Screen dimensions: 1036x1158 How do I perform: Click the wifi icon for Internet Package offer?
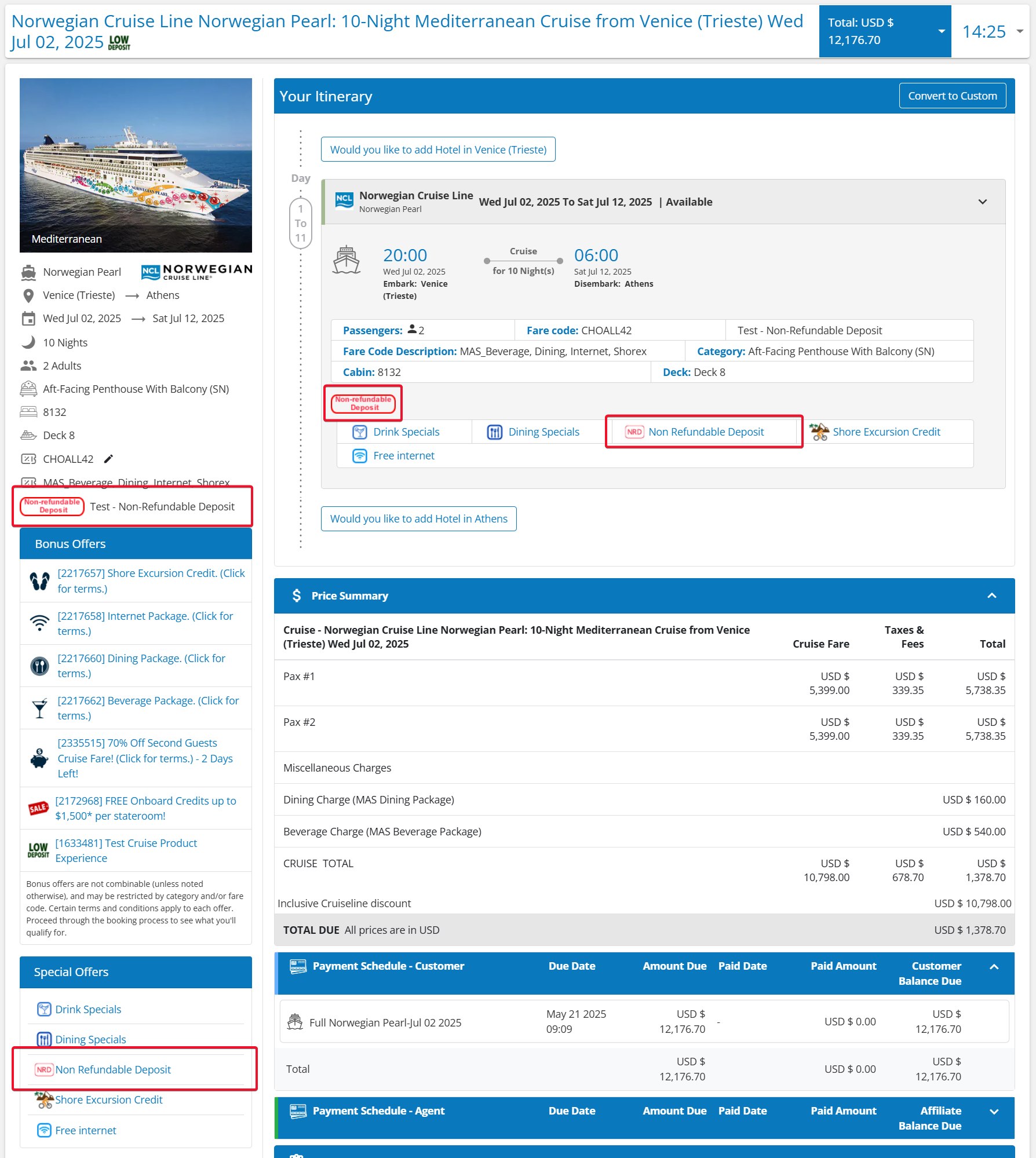pyautogui.click(x=39, y=623)
